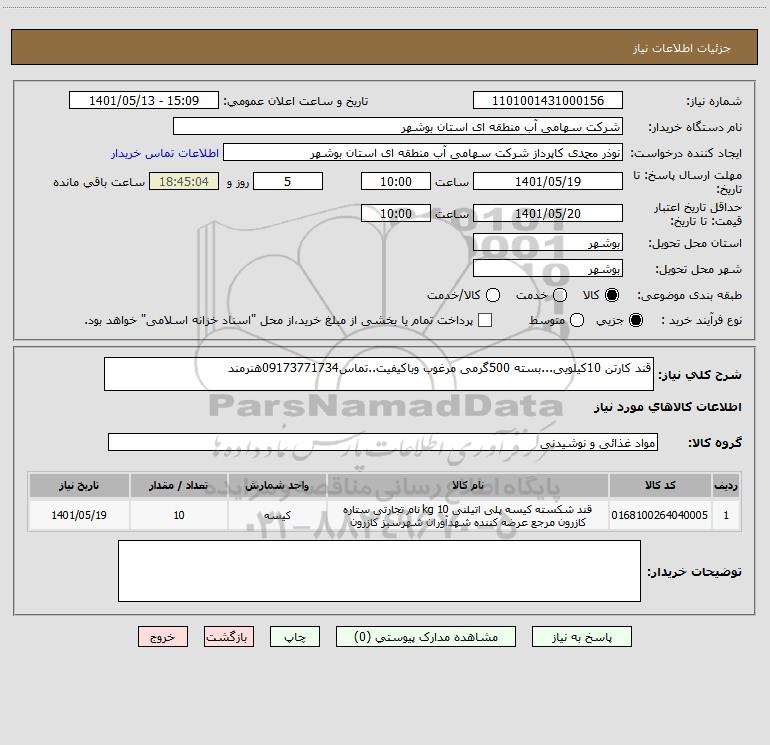Click the days remaining field showing 5
Image resolution: width=770 pixels, height=745 pixels.
[288, 182]
